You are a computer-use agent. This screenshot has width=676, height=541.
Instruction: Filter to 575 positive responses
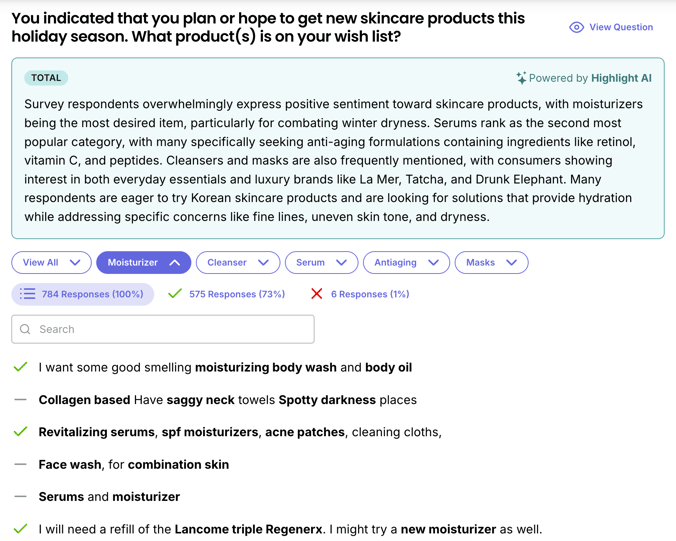coord(237,294)
